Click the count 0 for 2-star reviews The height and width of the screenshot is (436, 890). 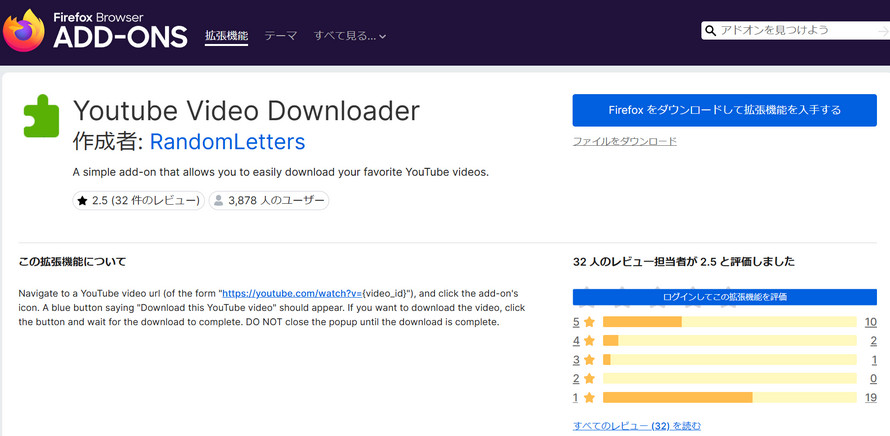coord(874,378)
